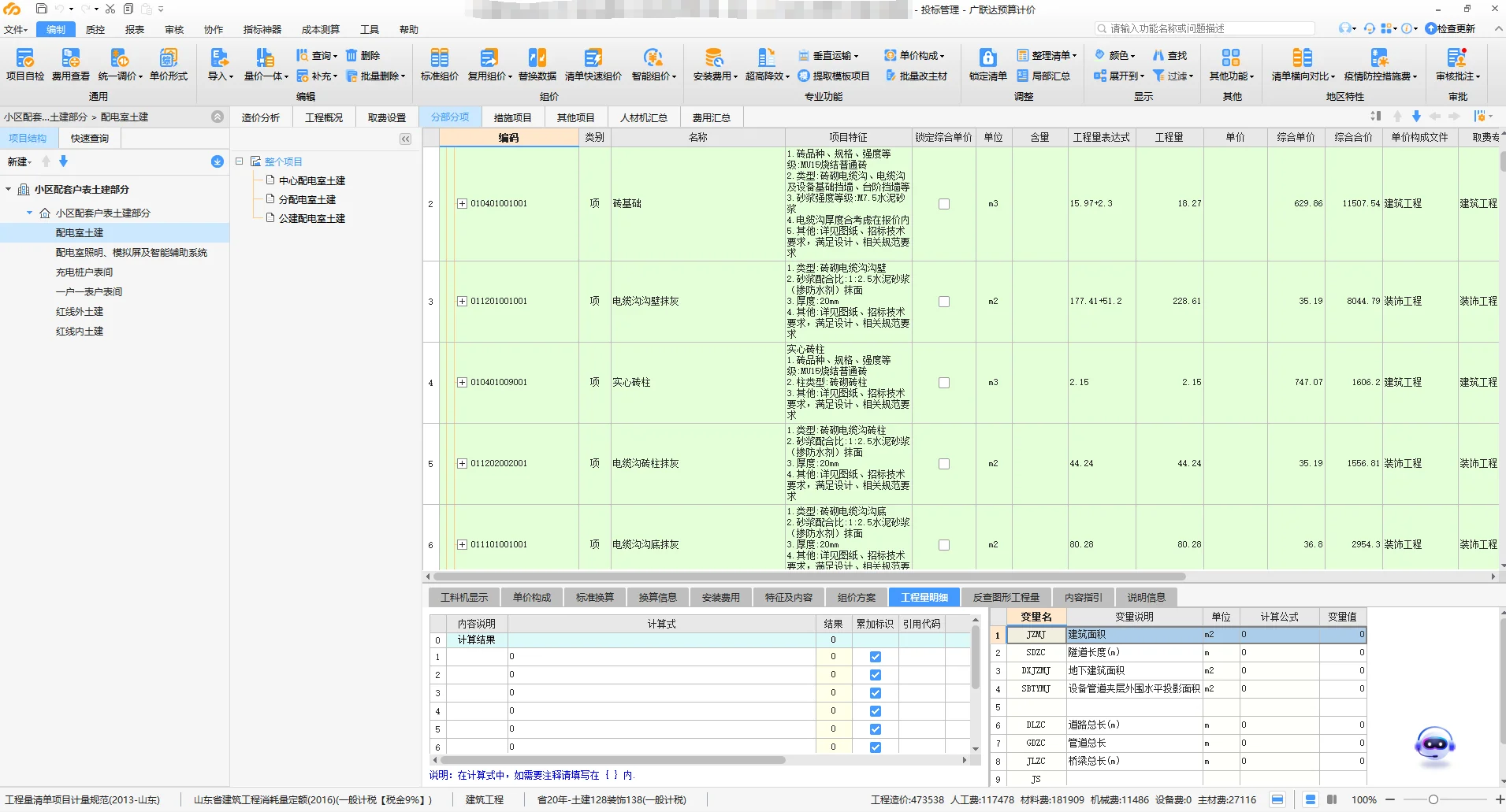Click the assistant robot avatar
The height and width of the screenshot is (812, 1506).
[x=1435, y=744]
